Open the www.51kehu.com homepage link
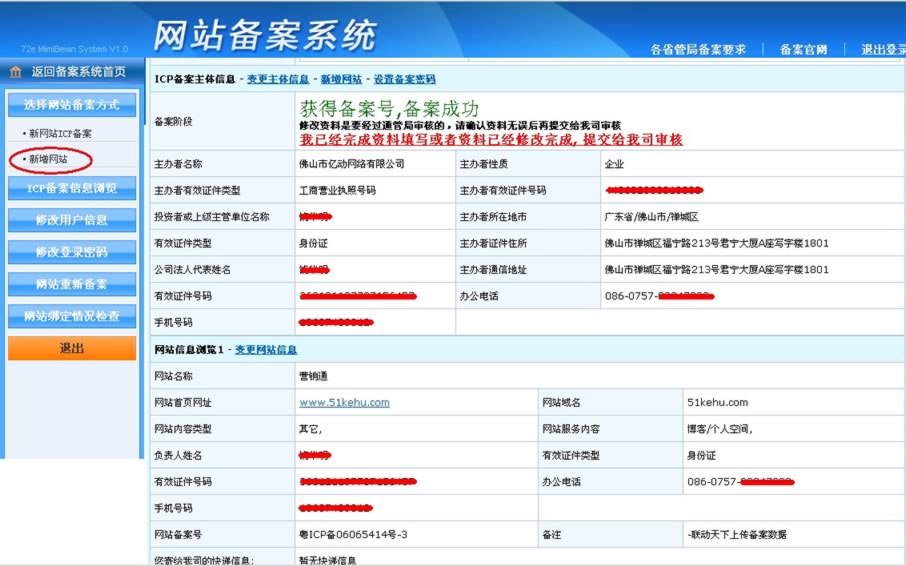The image size is (906, 566). coord(344,403)
